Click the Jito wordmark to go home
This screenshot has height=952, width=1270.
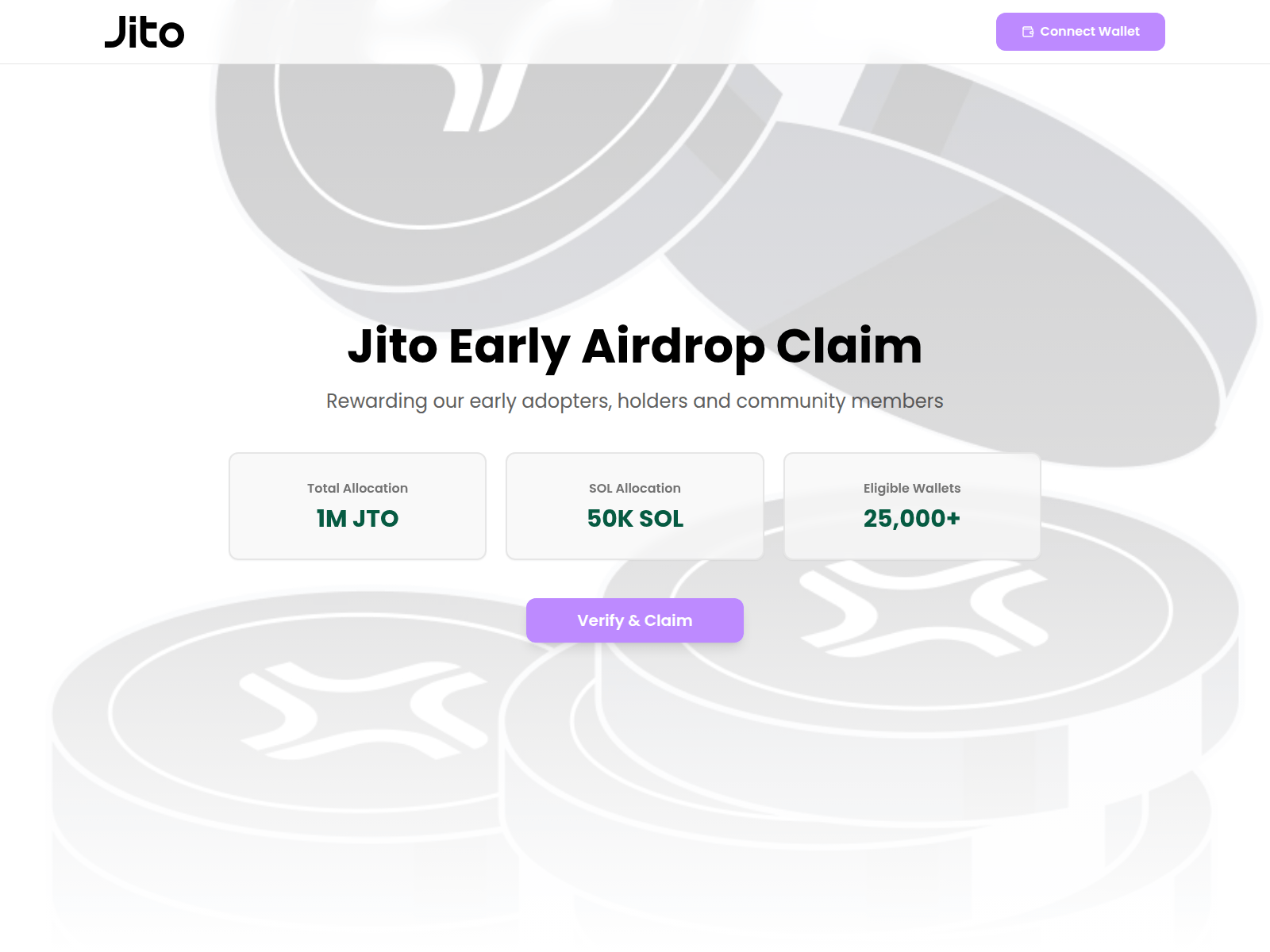144,32
